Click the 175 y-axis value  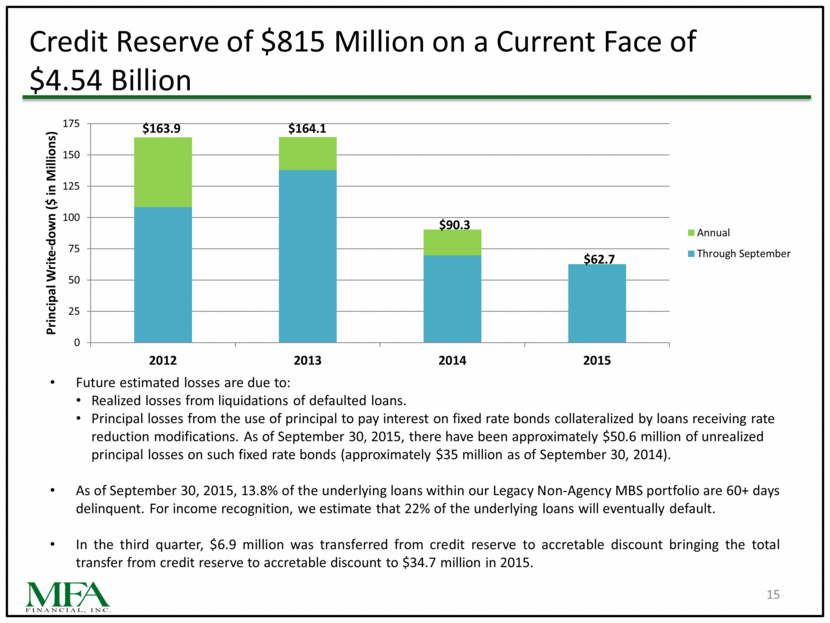(x=71, y=123)
